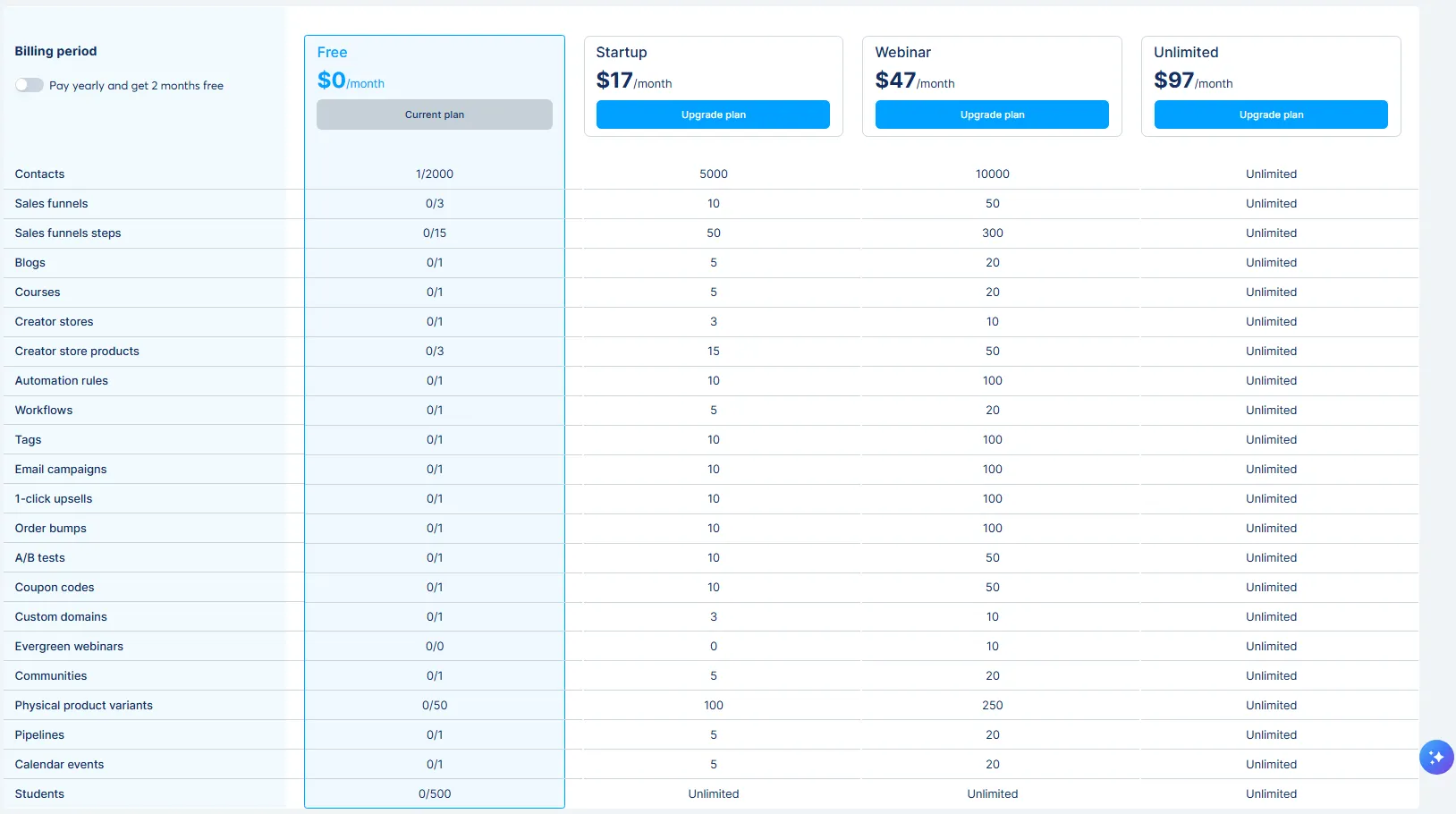Upgrade to the Unlimited plan

click(x=1271, y=114)
